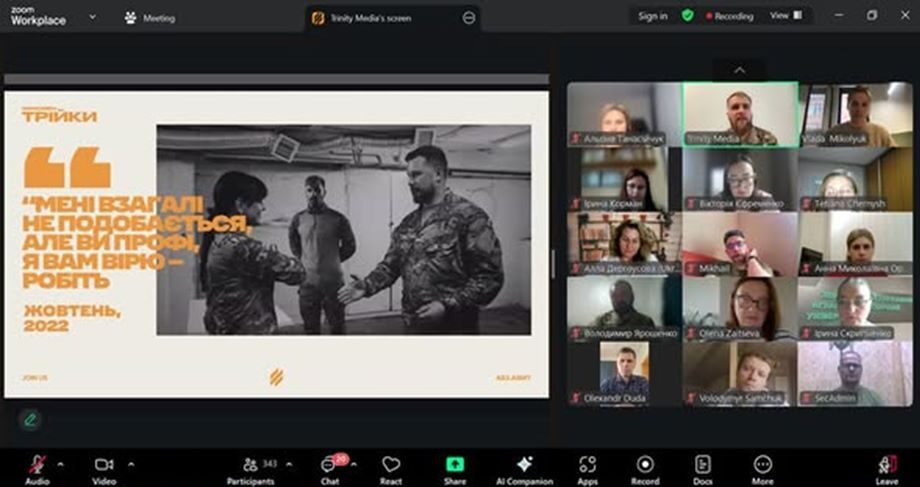This screenshot has height=487, width=920.
Task: Open Docs in toolbar
Action: coord(703,466)
